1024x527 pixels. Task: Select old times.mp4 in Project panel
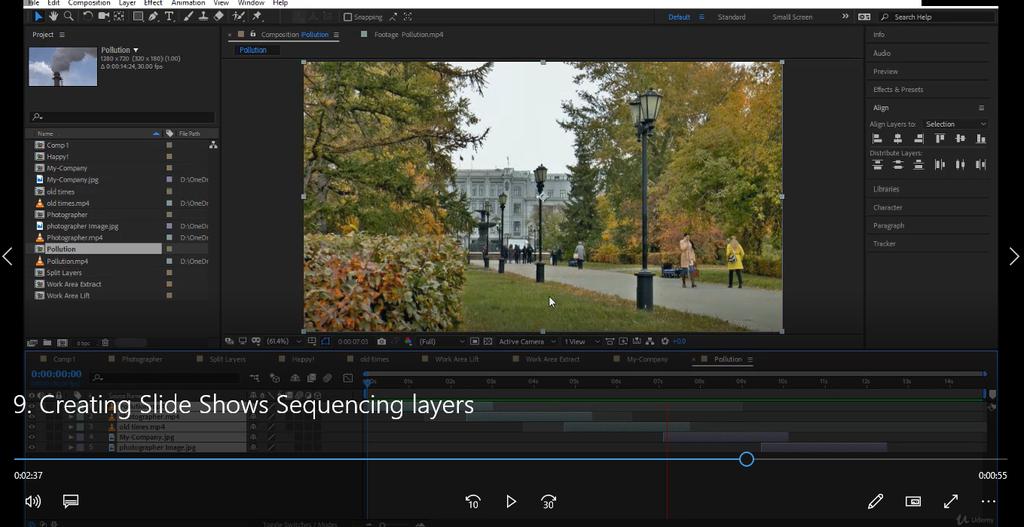pos(67,203)
